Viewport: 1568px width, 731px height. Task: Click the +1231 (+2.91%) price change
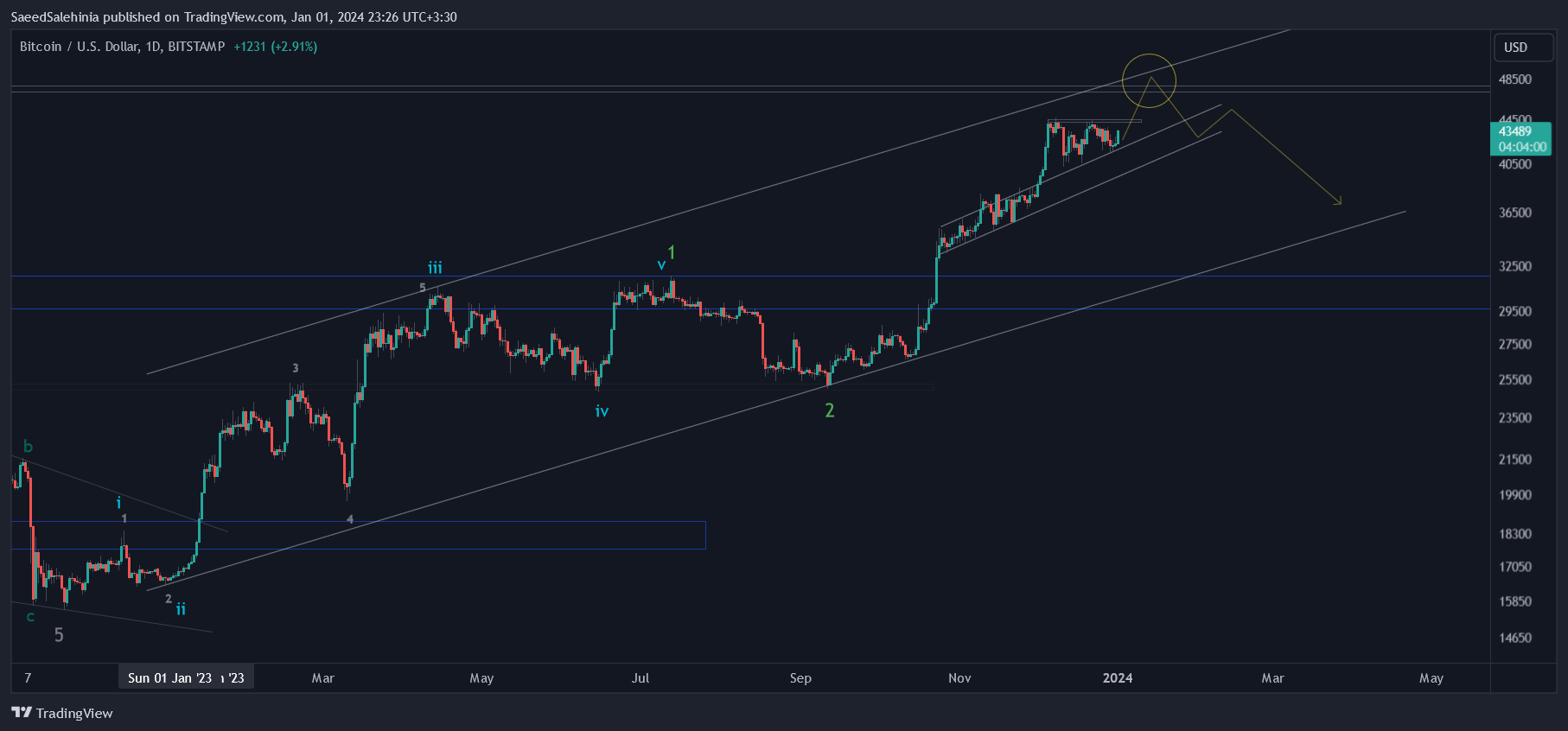point(276,47)
